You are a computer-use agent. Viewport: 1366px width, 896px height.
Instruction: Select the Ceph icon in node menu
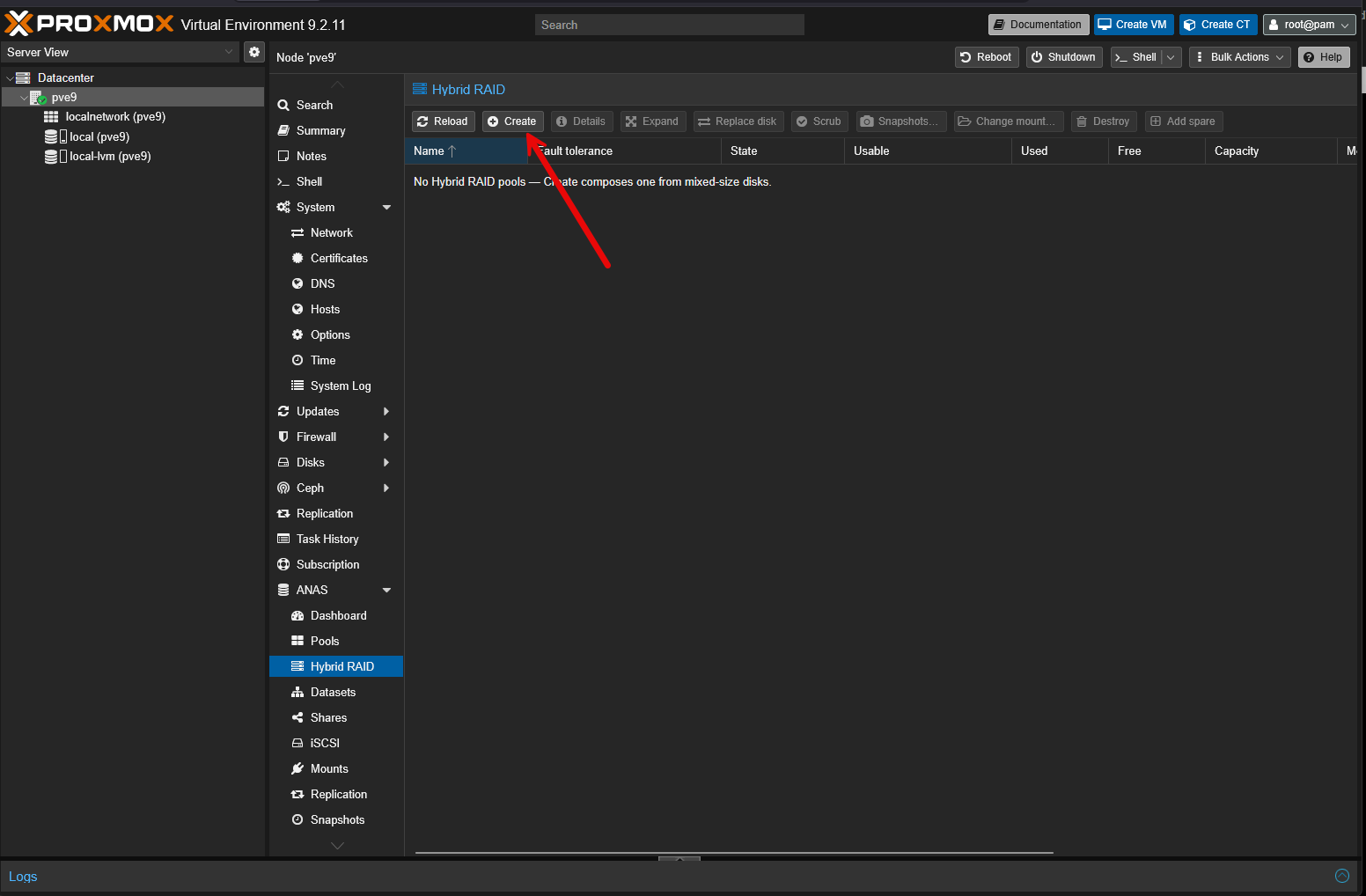283,488
